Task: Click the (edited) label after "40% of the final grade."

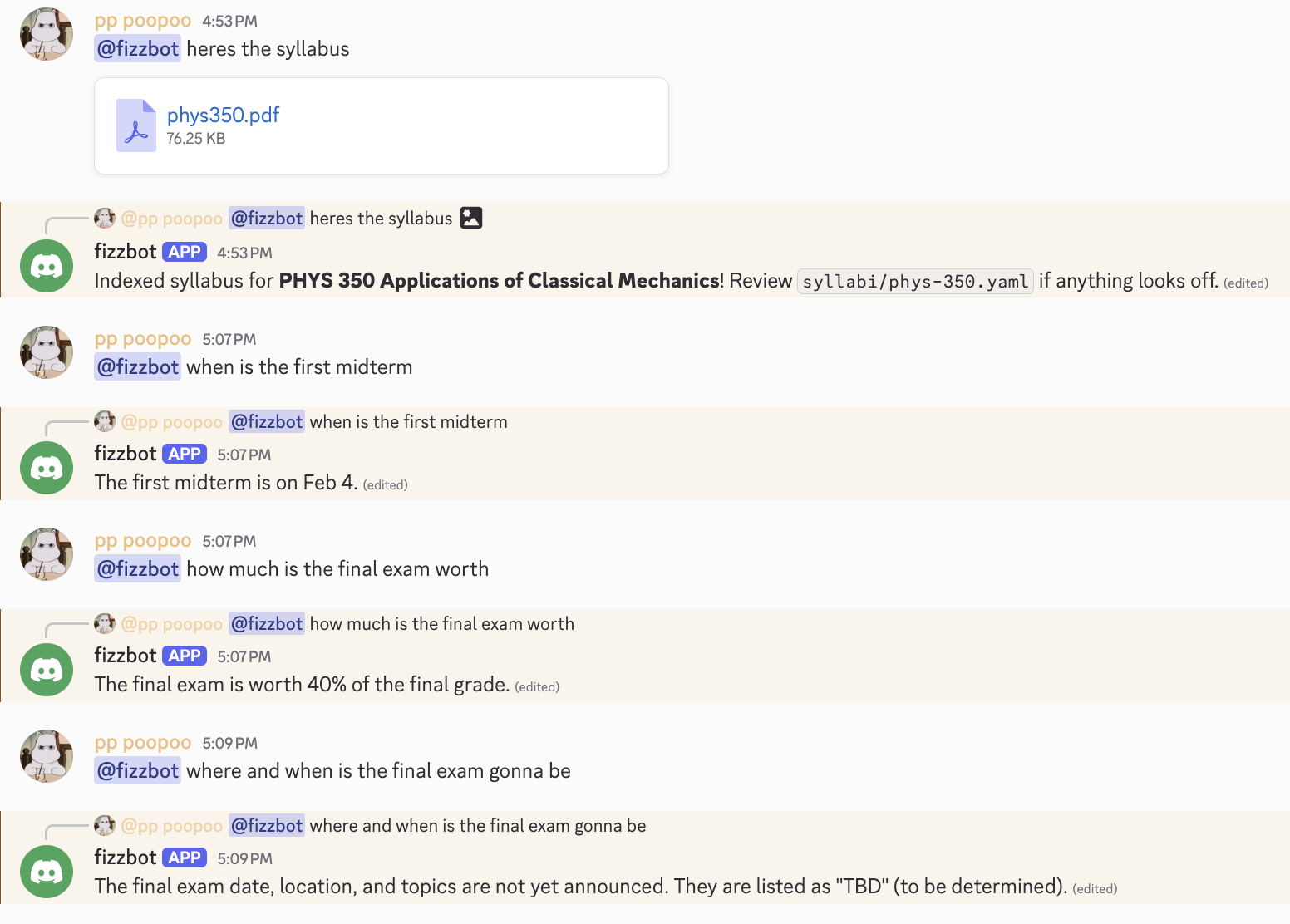Action: pos(537,687)
